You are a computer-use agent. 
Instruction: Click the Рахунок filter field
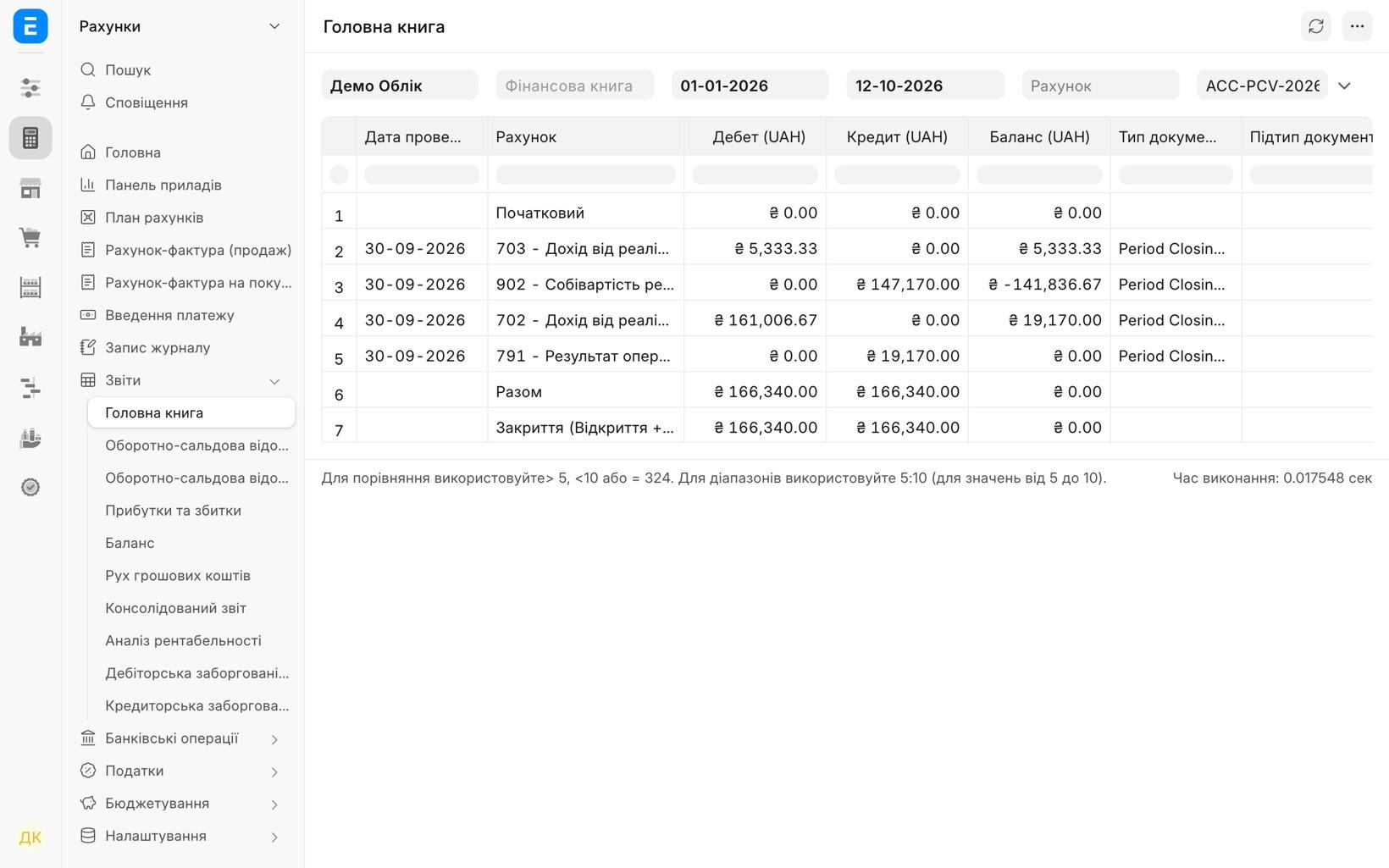click(1100, 85)
